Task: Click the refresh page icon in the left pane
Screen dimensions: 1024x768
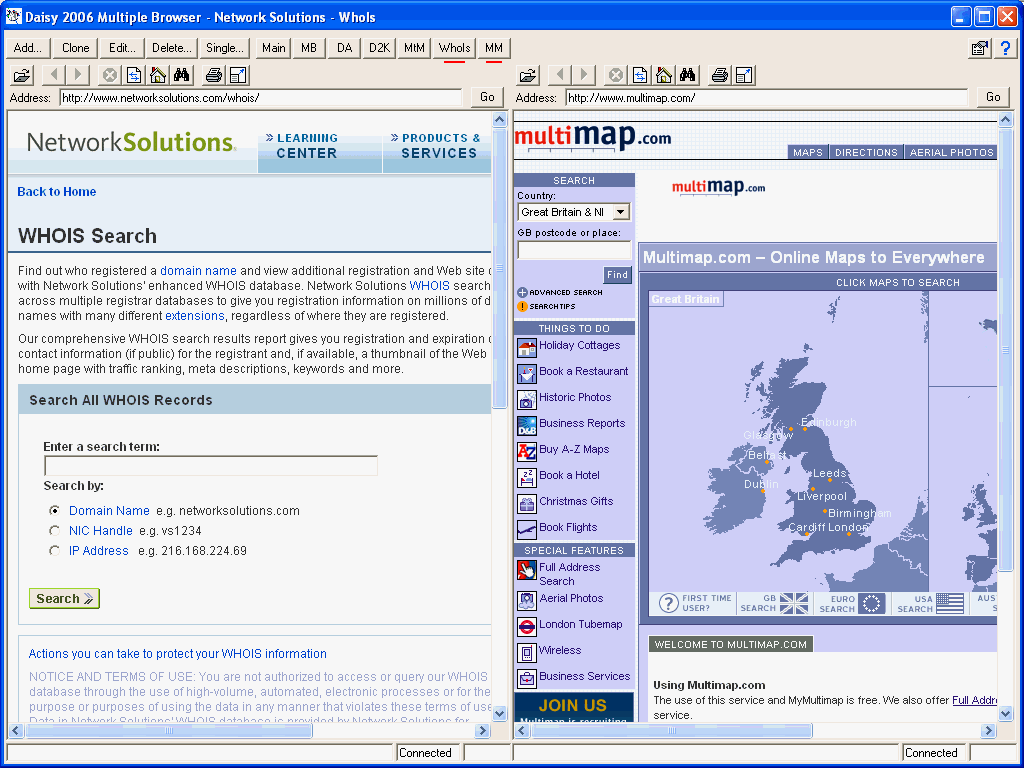Action: [x=133, y=75]
